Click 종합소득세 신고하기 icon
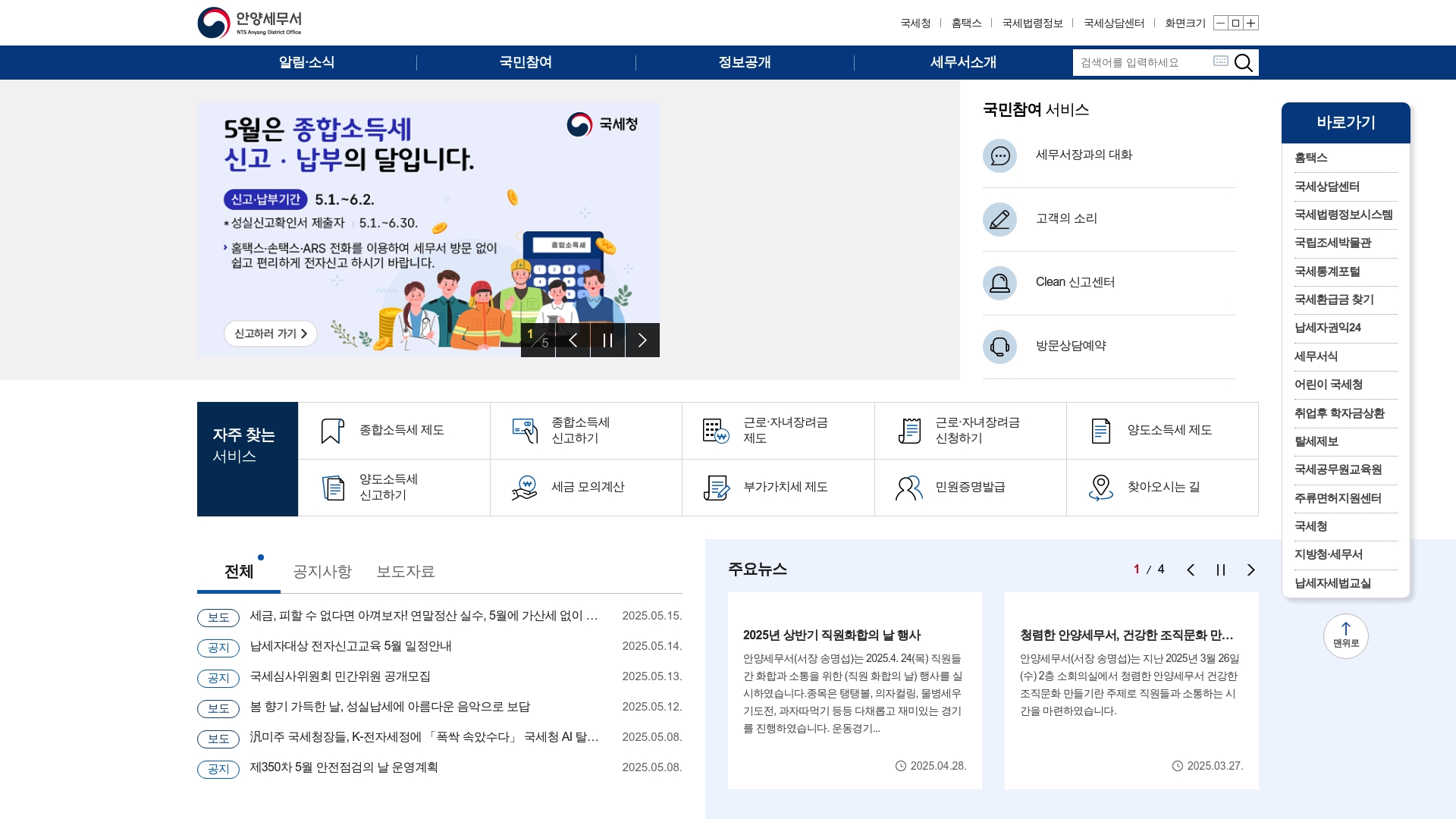 (525, 431)
